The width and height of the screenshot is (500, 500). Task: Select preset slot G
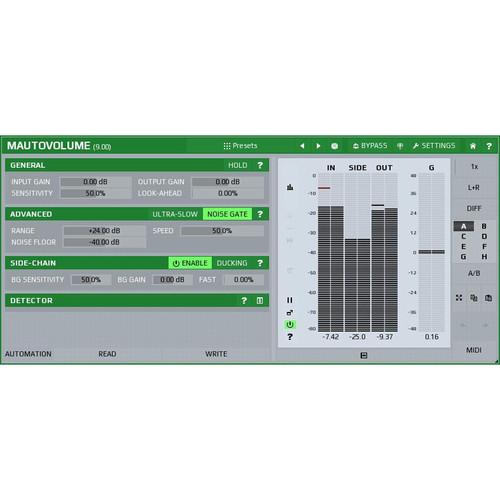463,257
